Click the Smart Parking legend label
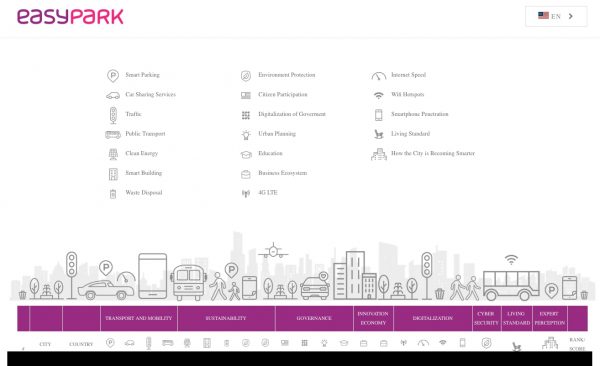 click(x=142, y=75)
